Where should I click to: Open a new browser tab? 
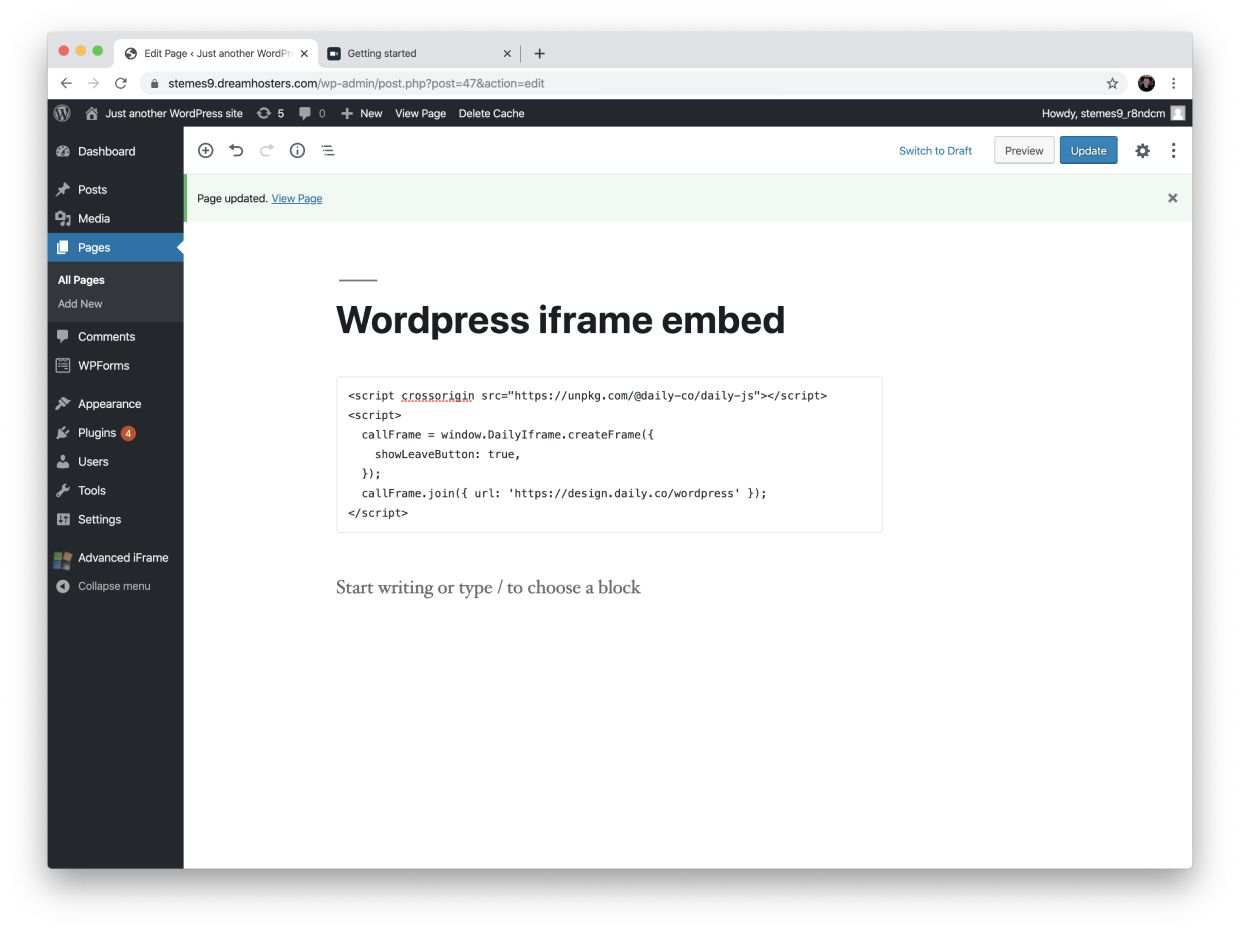click(x=539, y=53)
